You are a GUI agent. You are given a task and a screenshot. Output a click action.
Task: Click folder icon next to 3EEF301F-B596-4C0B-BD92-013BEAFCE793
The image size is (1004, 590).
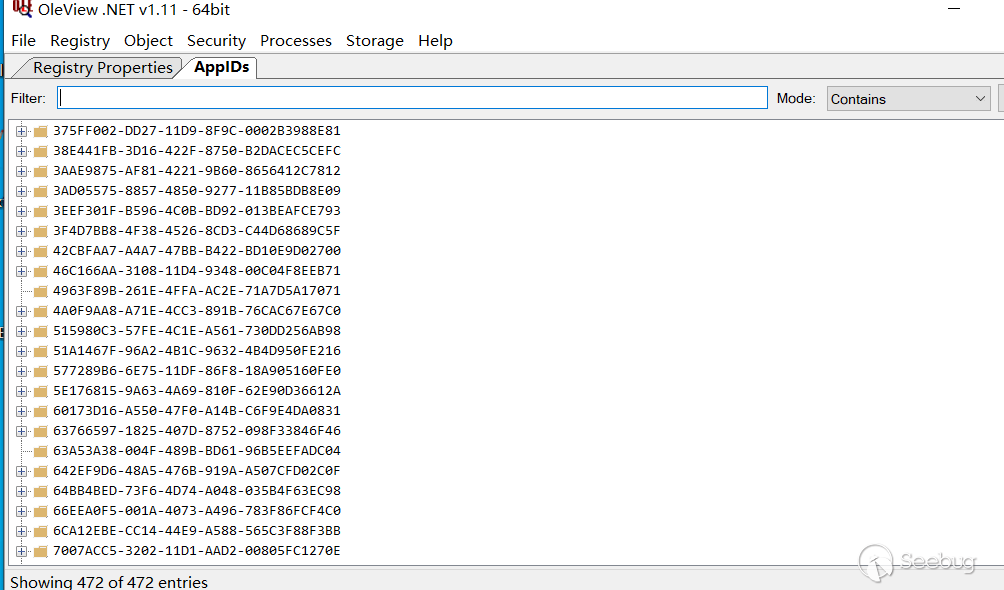41,211
